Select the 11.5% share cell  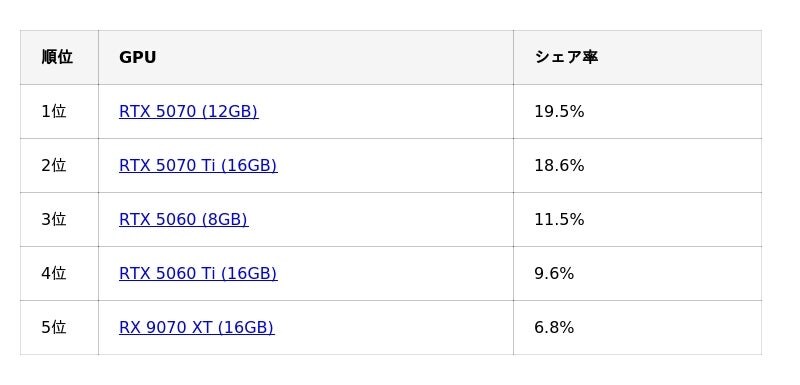coord(637,219)
